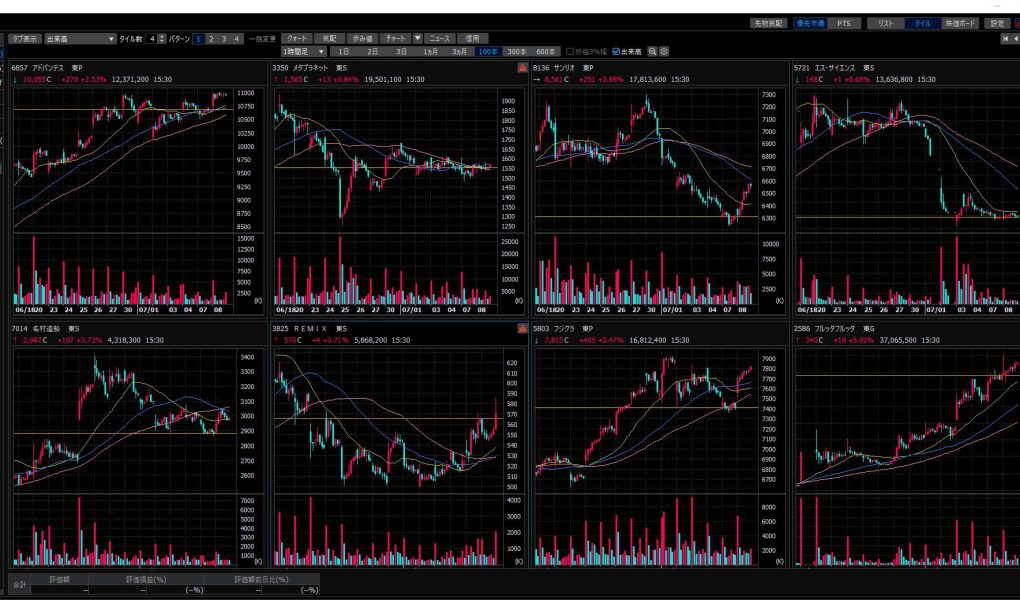Open the 株価ボード tab

[x=962, y=22]
